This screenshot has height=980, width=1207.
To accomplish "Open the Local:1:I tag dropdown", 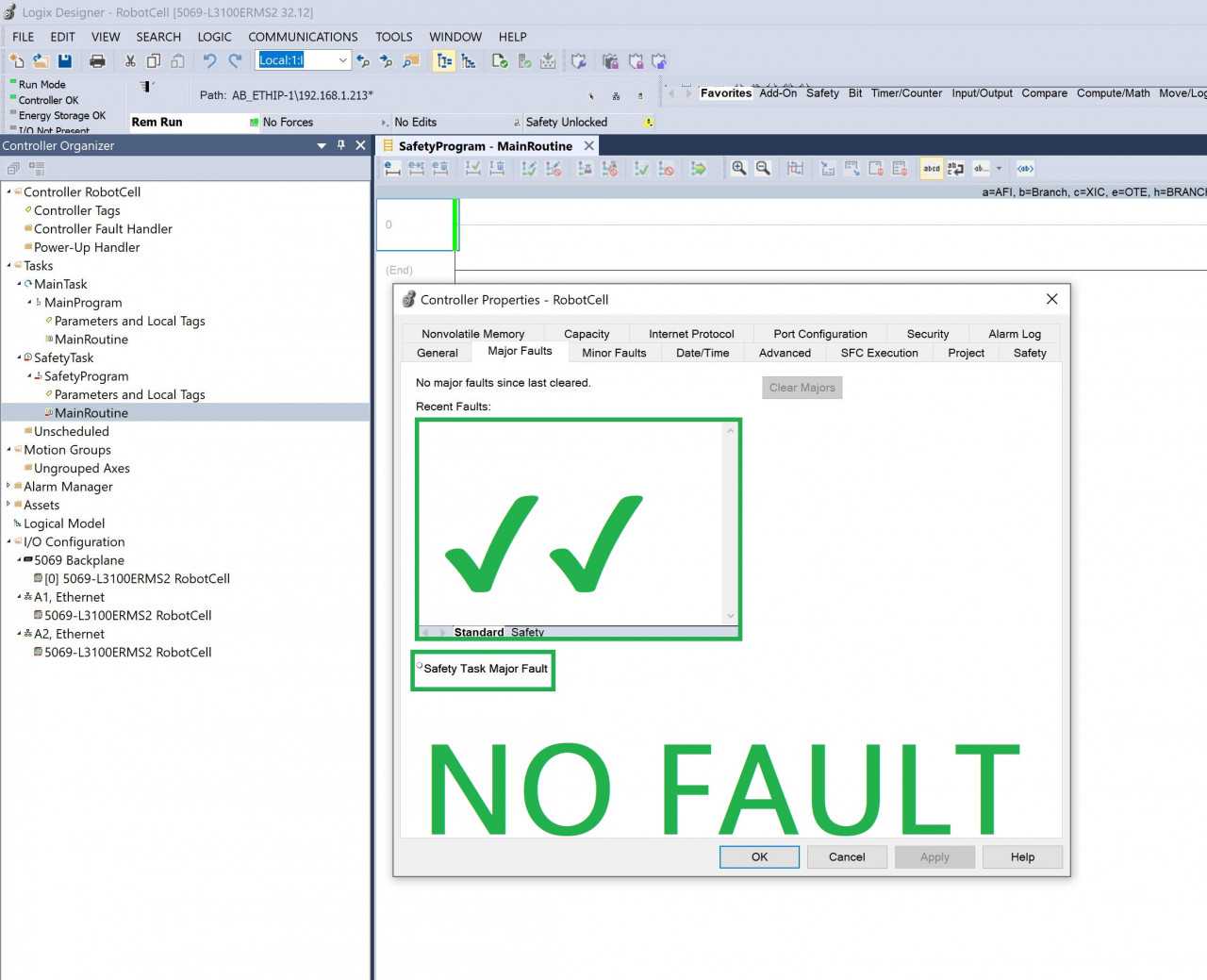I will pyautogui.click(x=343, y=60).
